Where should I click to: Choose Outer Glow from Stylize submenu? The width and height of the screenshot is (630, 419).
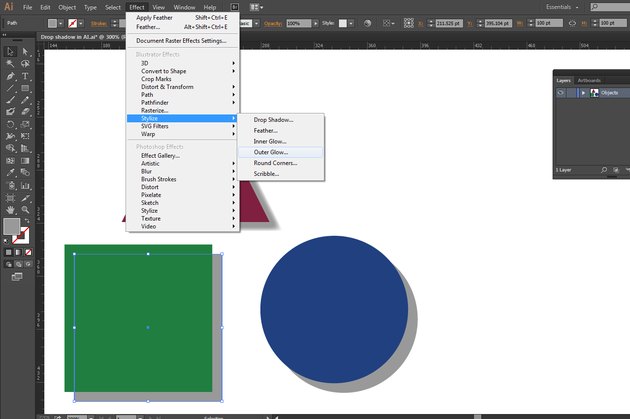pyautogui.click(x=280, y=152)
